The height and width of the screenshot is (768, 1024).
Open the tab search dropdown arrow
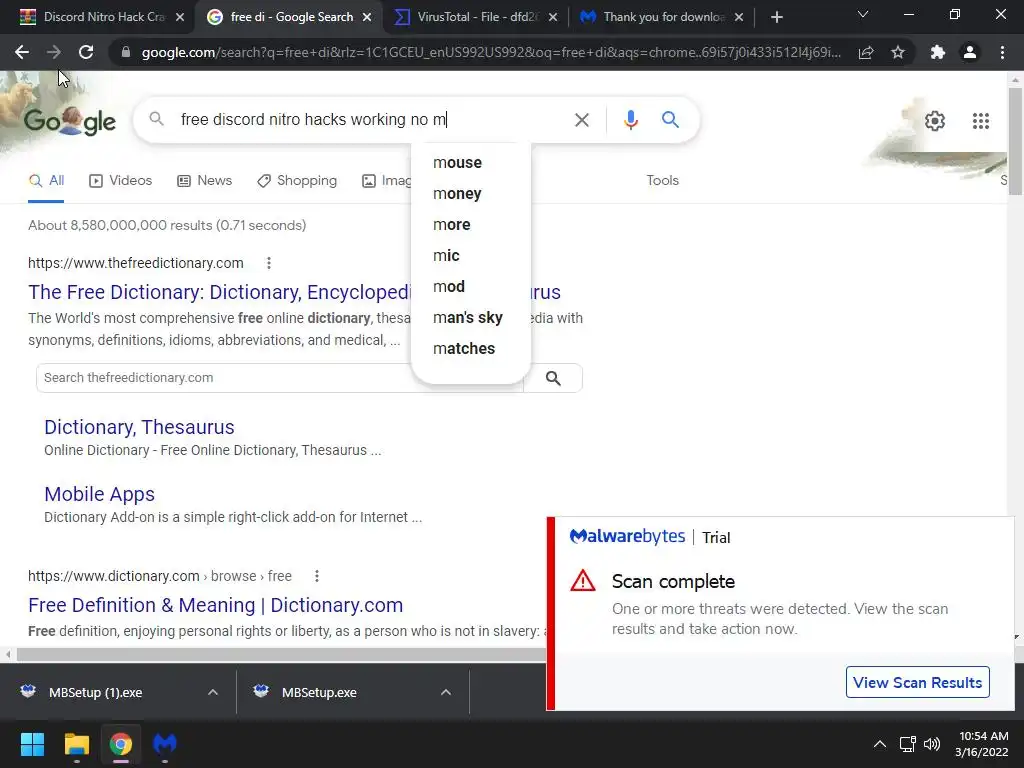(x=863, y=15)
